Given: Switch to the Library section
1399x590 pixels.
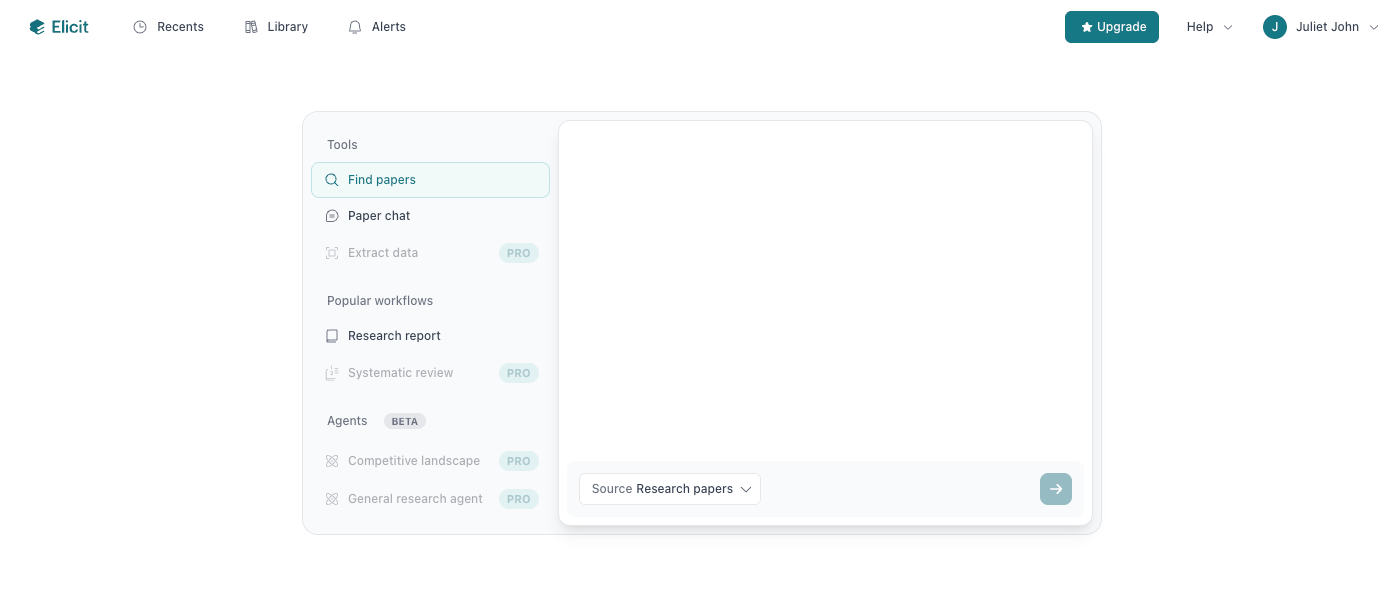Looking at the screenshot, I should pos(276,26).
